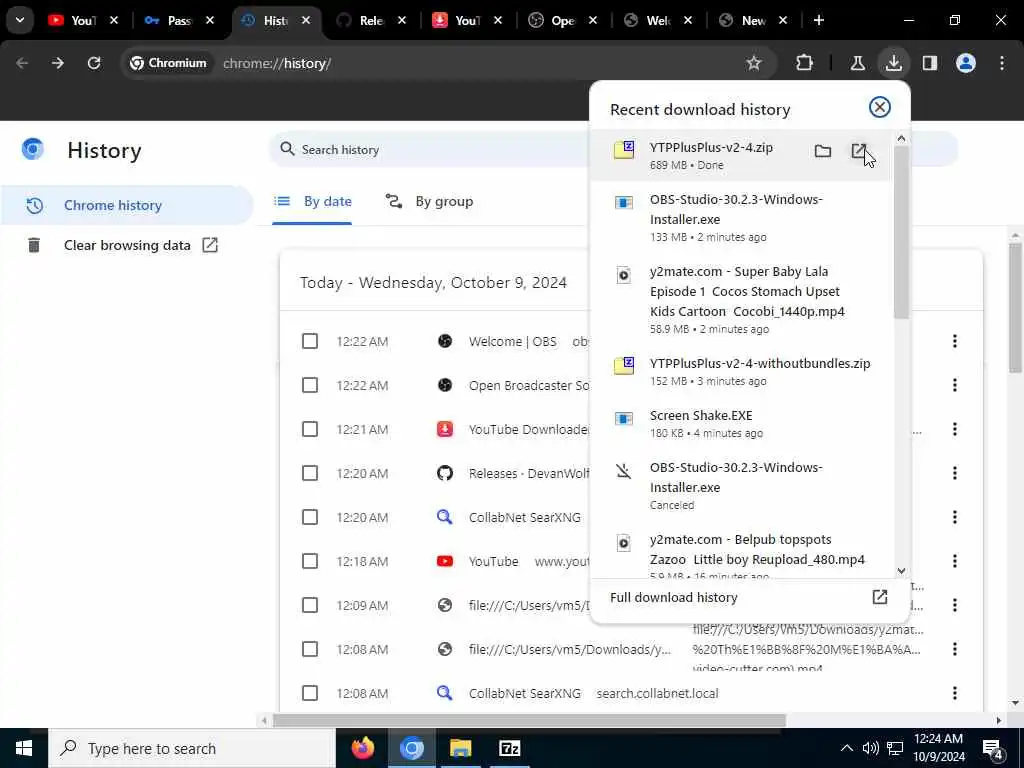1024x768 pixels.
Task: Check the 12:08 AM file entry checkbox
Action: tap(310, 649)
